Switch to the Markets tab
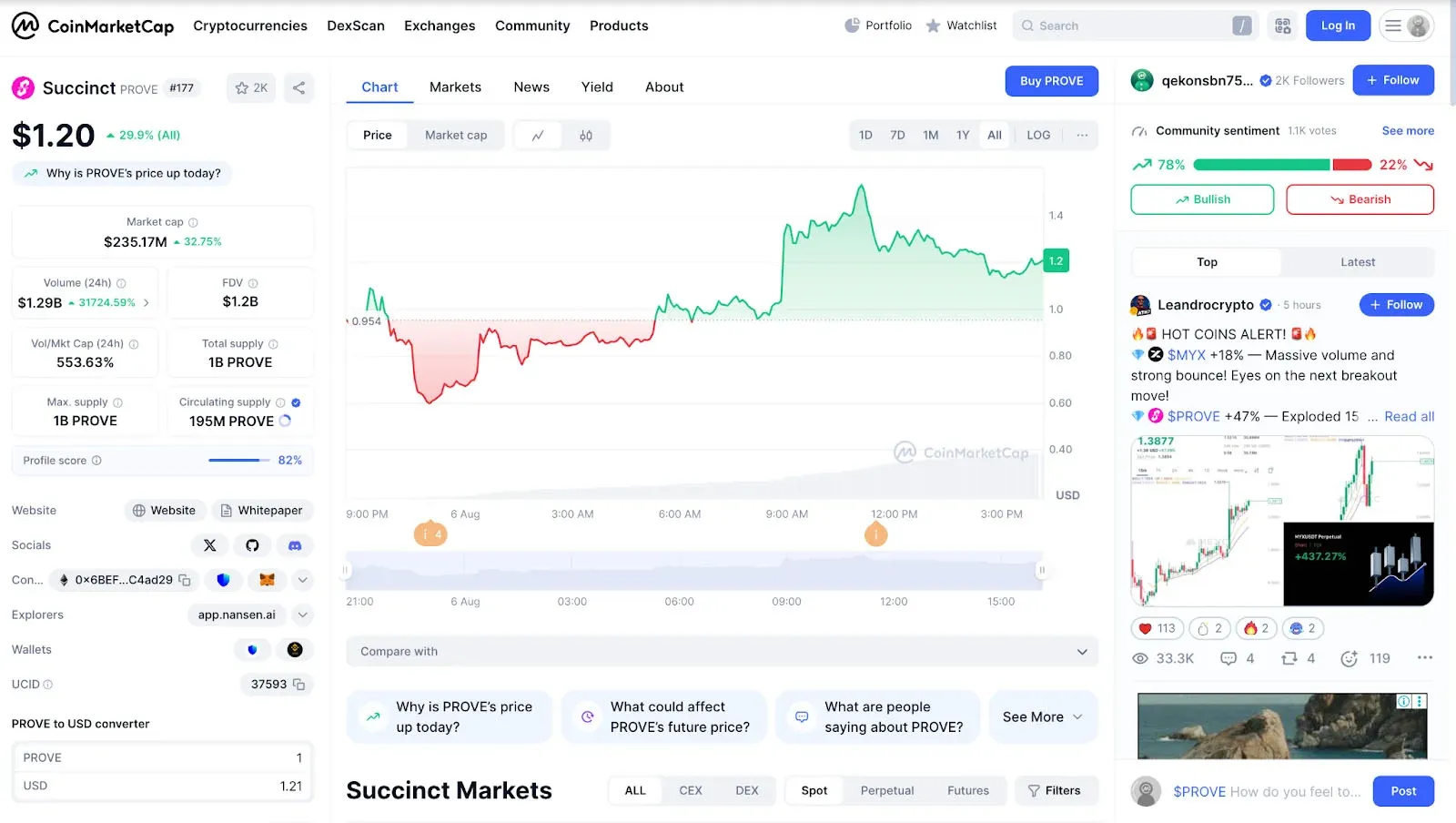This screenshot has width=1456, height=823. [455, 86]
